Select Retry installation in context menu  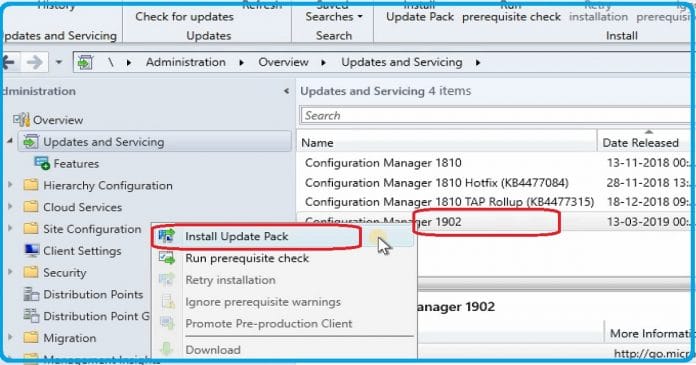click(x=282, y=280)
